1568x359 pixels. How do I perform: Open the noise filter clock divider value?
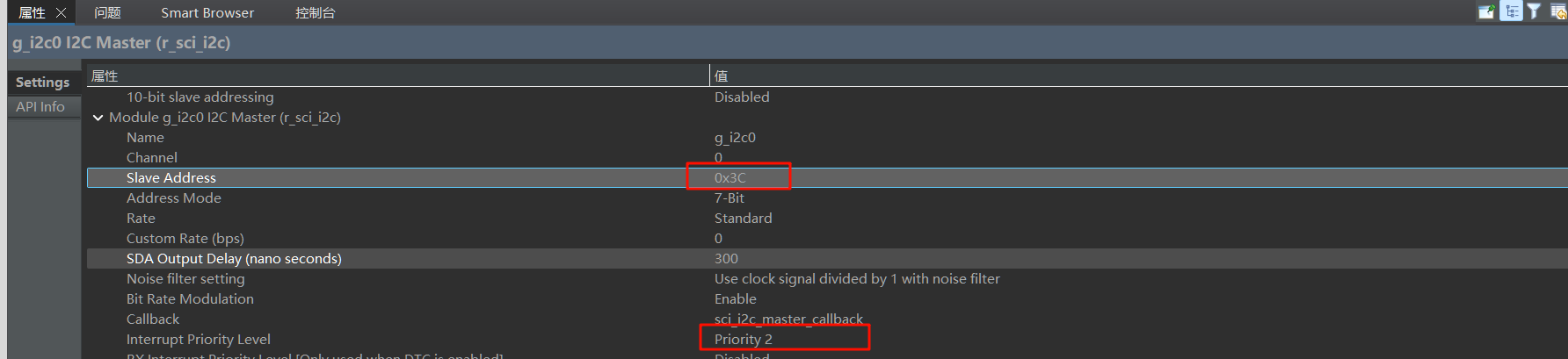(x=857, y=278)
